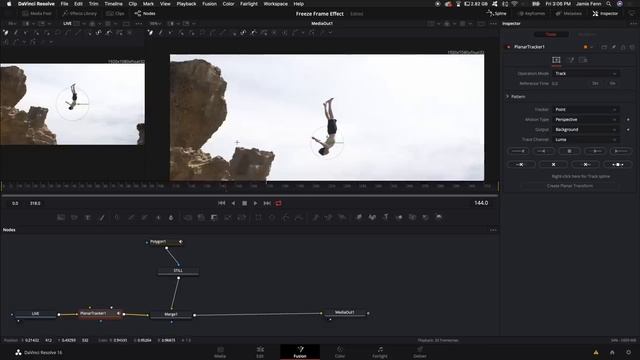The image size is (640, 360).
Task: Stop playback in the transport controls
Action: (244, 203)
